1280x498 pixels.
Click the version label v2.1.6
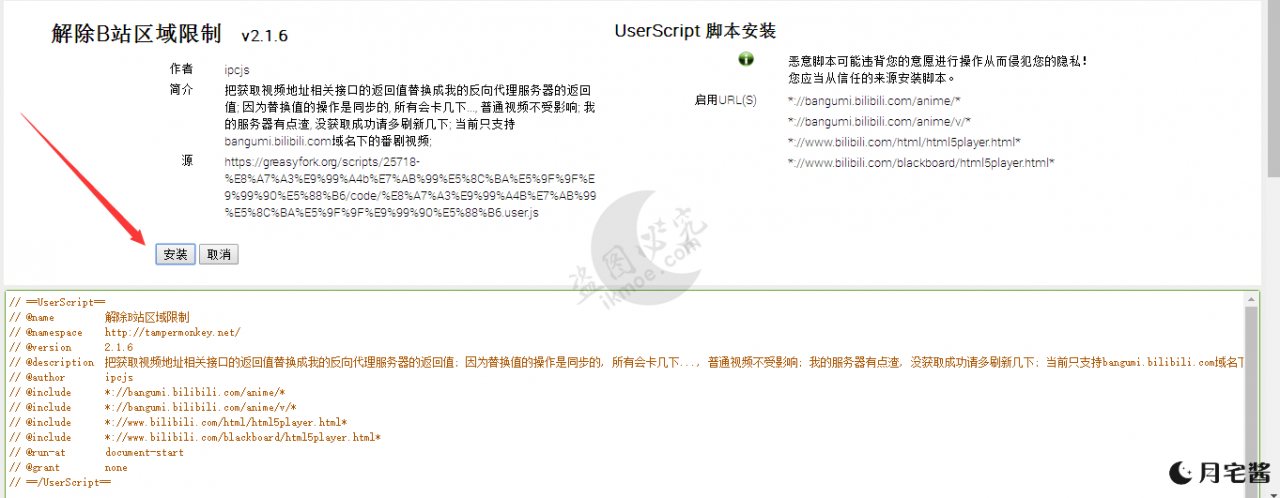264,35
